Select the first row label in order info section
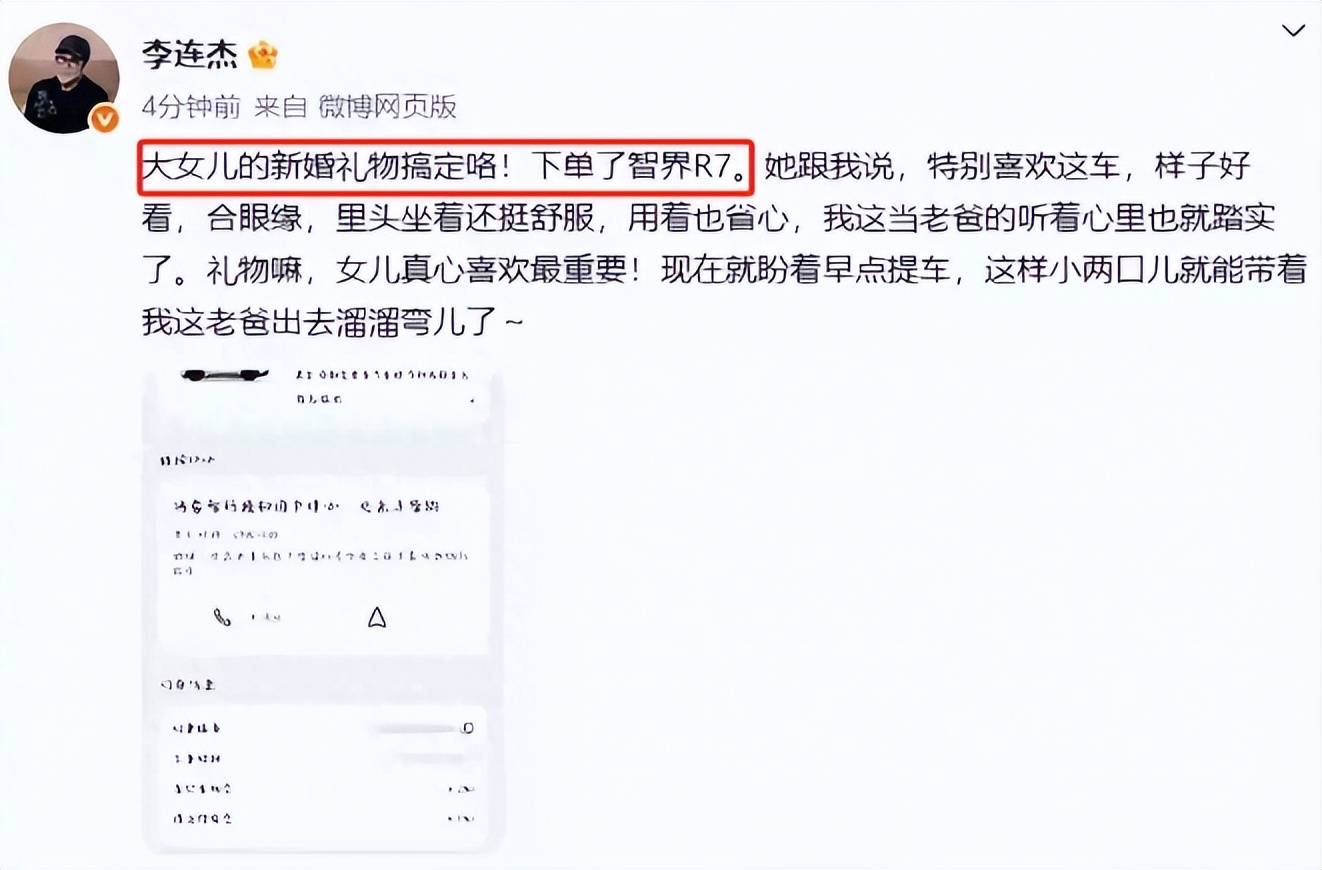 tap(197, 729)
